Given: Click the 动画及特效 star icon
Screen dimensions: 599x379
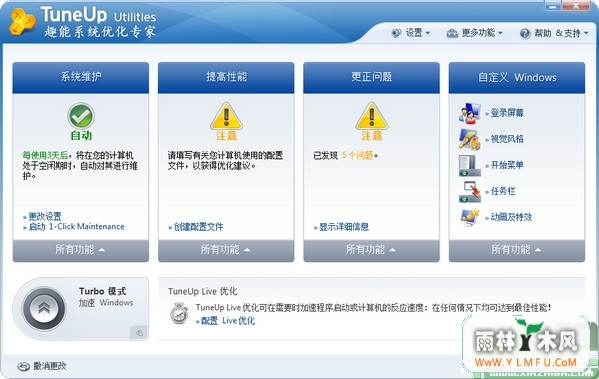Looking at the screenshot, I should 469,217.
